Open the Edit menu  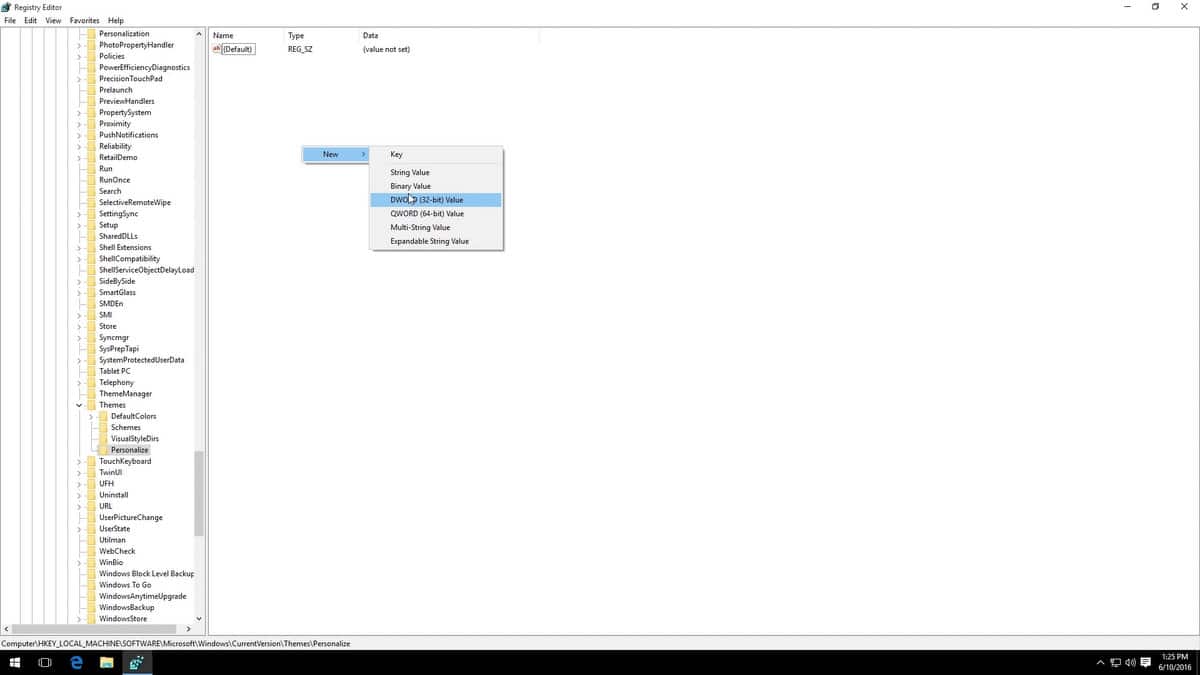point(31,20)
